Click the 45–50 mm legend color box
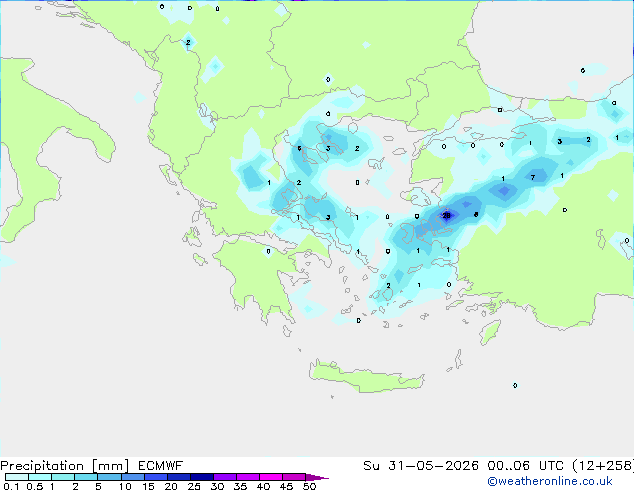 pyautogui.click(x=294, y=477)
